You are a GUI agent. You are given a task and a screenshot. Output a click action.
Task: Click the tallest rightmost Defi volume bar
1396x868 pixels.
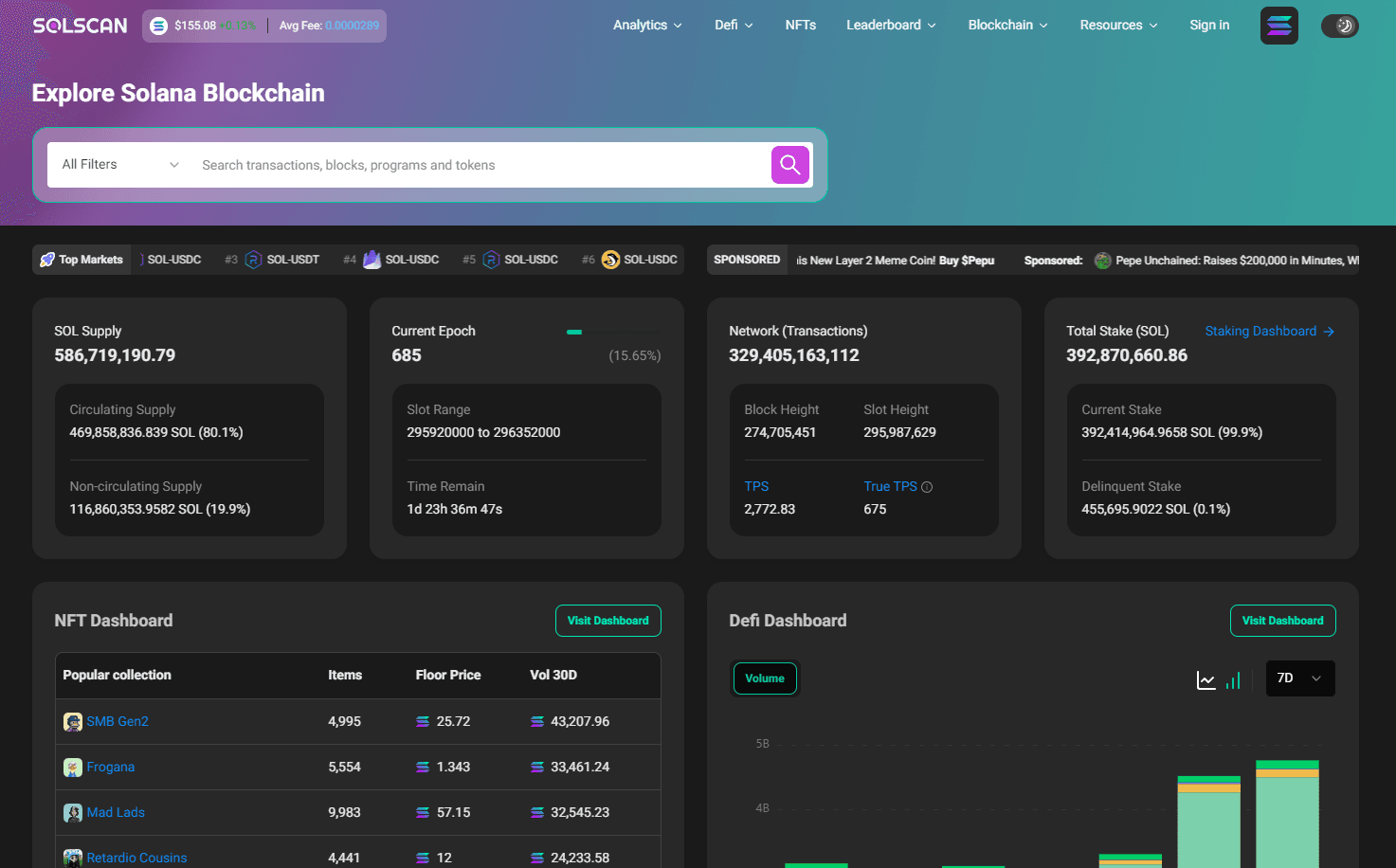tap(1287, 814)
